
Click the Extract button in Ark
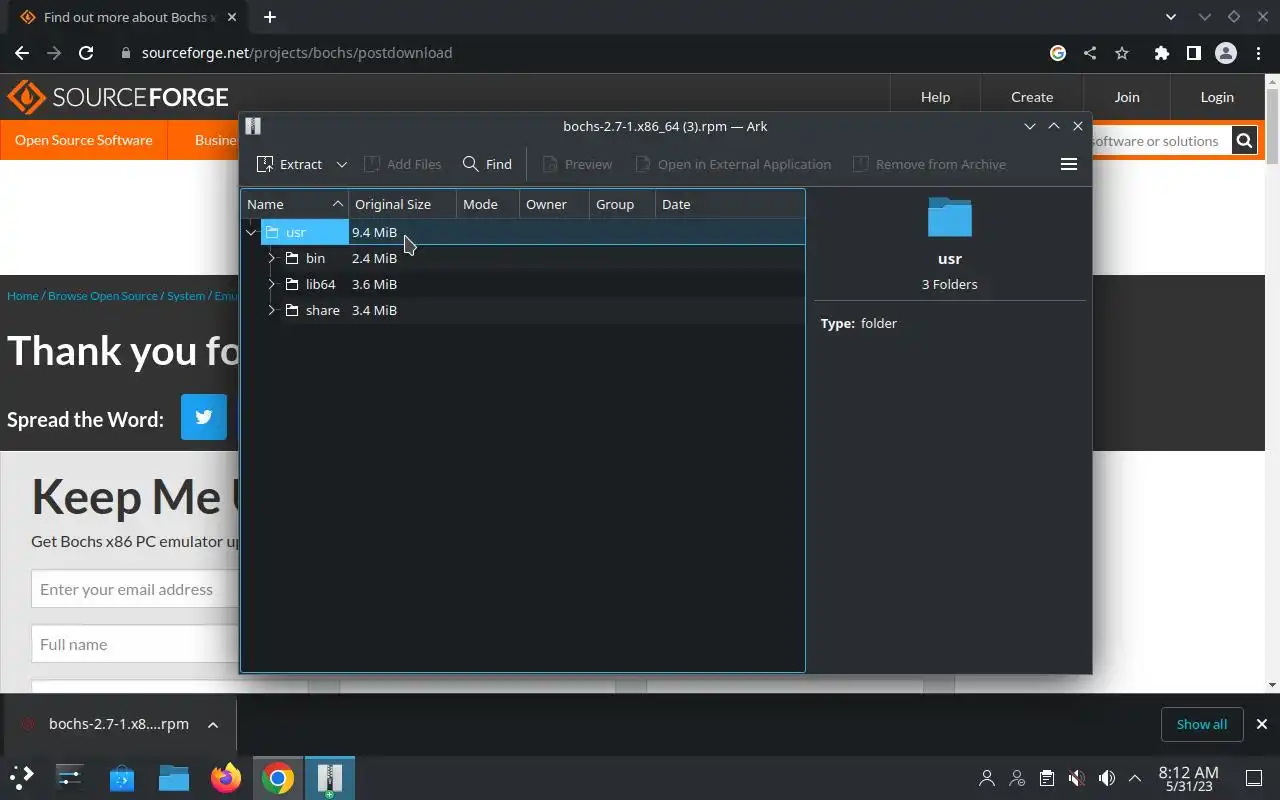tap(289, 164)
